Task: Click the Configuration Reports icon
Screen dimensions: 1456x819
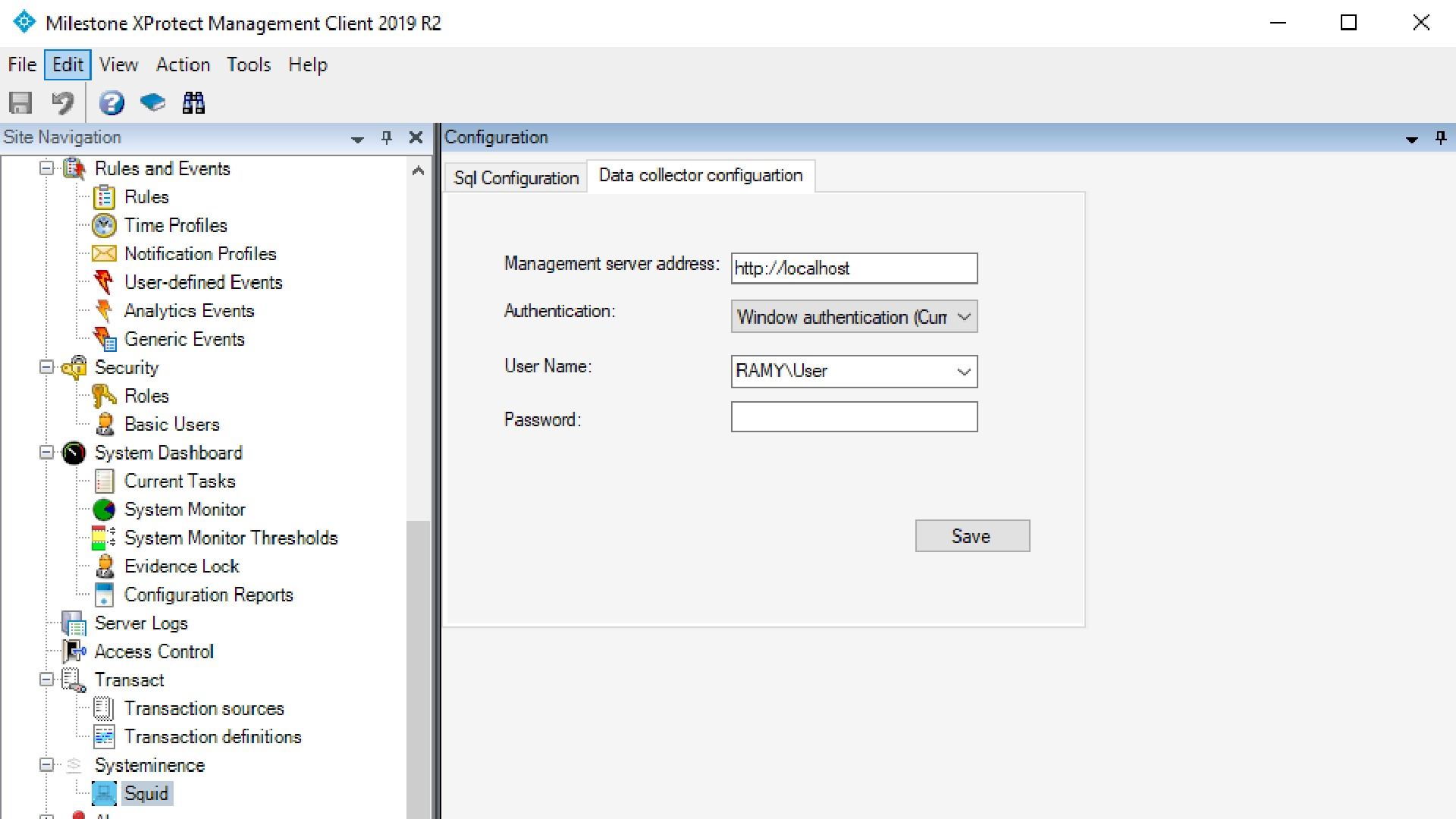Action: [104, 595]
